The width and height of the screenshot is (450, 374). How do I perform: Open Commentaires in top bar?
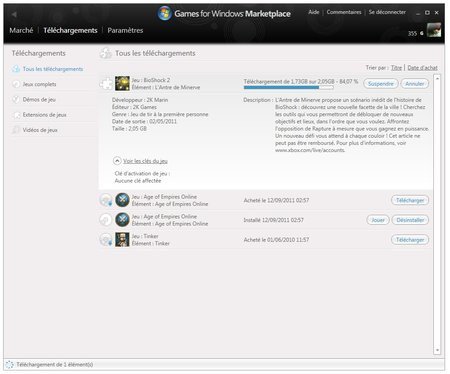point(344,12)
